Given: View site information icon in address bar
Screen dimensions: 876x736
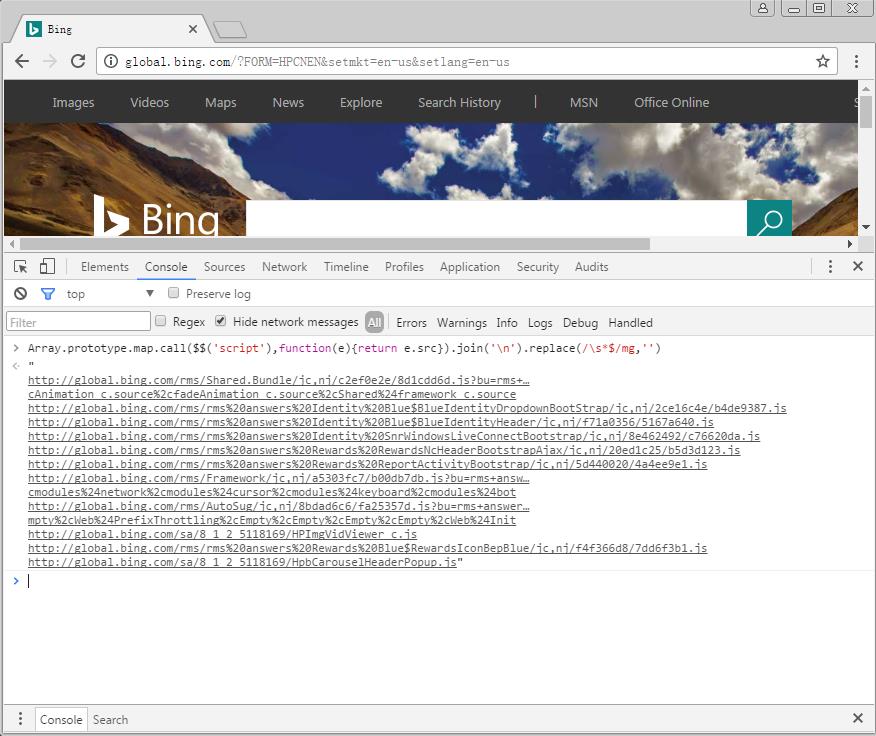Looking at the screenshot, I should (111, 61).
